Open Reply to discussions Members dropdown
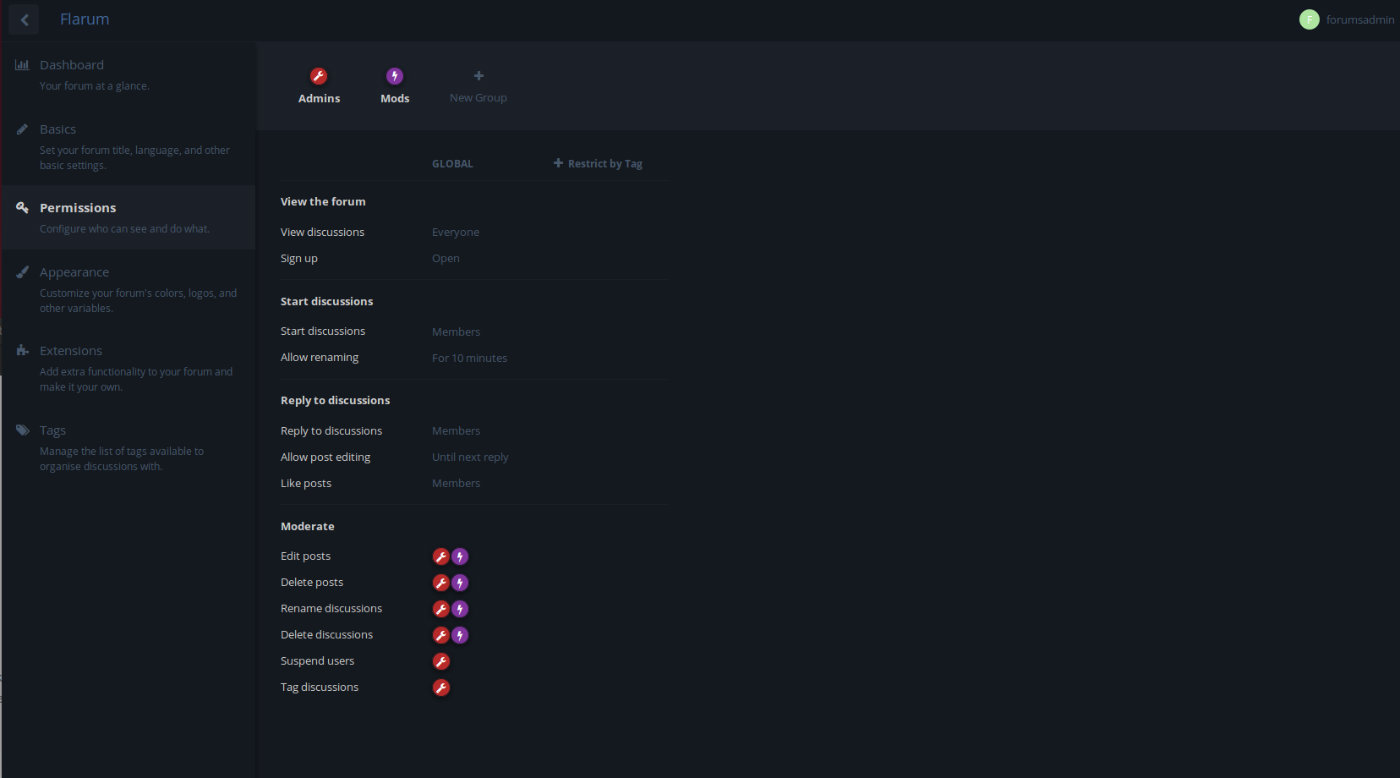 click(456, 431)
